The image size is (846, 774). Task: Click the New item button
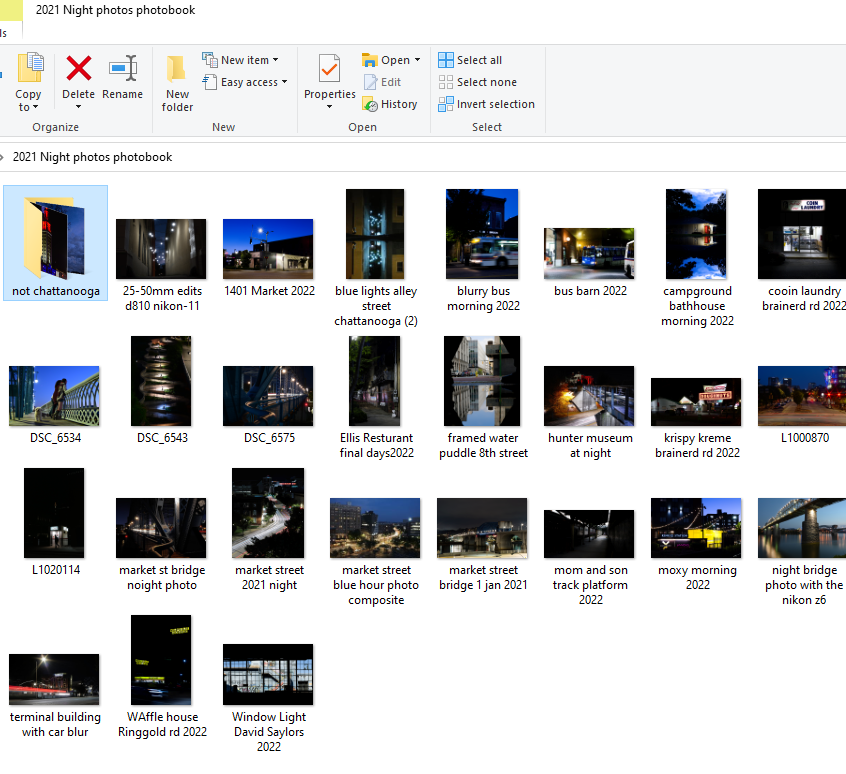241,60
